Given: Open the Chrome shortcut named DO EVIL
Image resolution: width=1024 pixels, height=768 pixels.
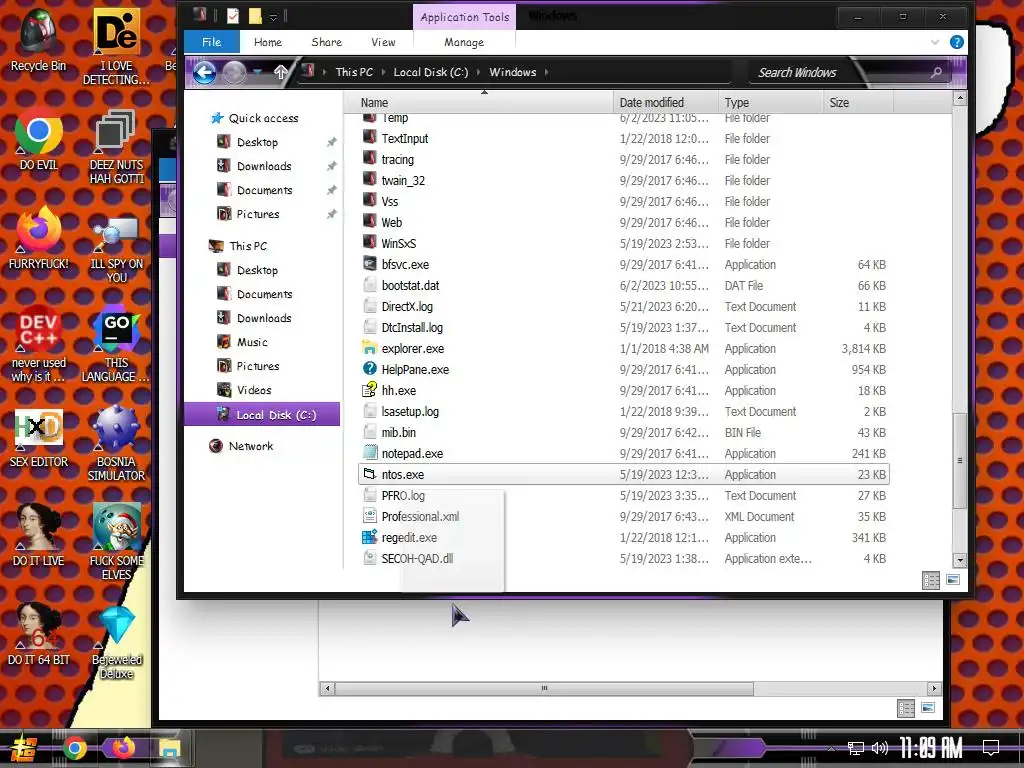Looking at the screenshot, I should point(39,140).
